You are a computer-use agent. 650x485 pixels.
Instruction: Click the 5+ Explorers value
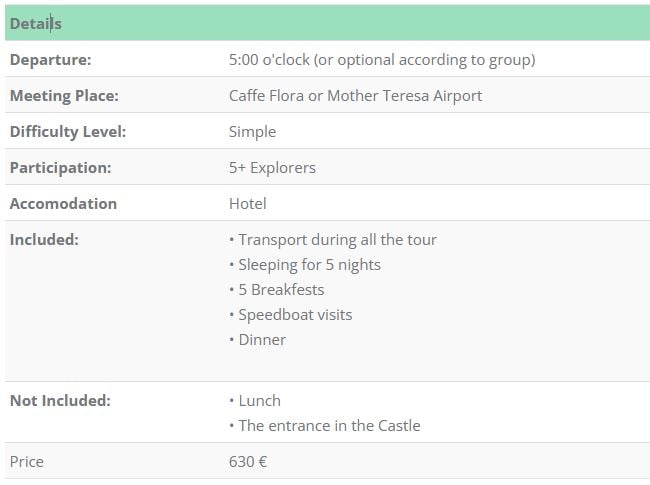pos(272,168)
